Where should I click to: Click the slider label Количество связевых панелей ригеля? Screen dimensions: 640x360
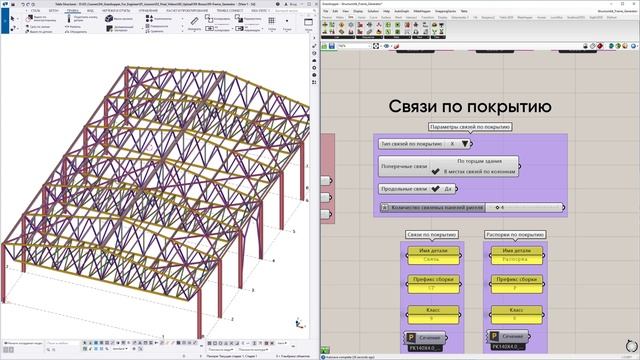point(437,207)
